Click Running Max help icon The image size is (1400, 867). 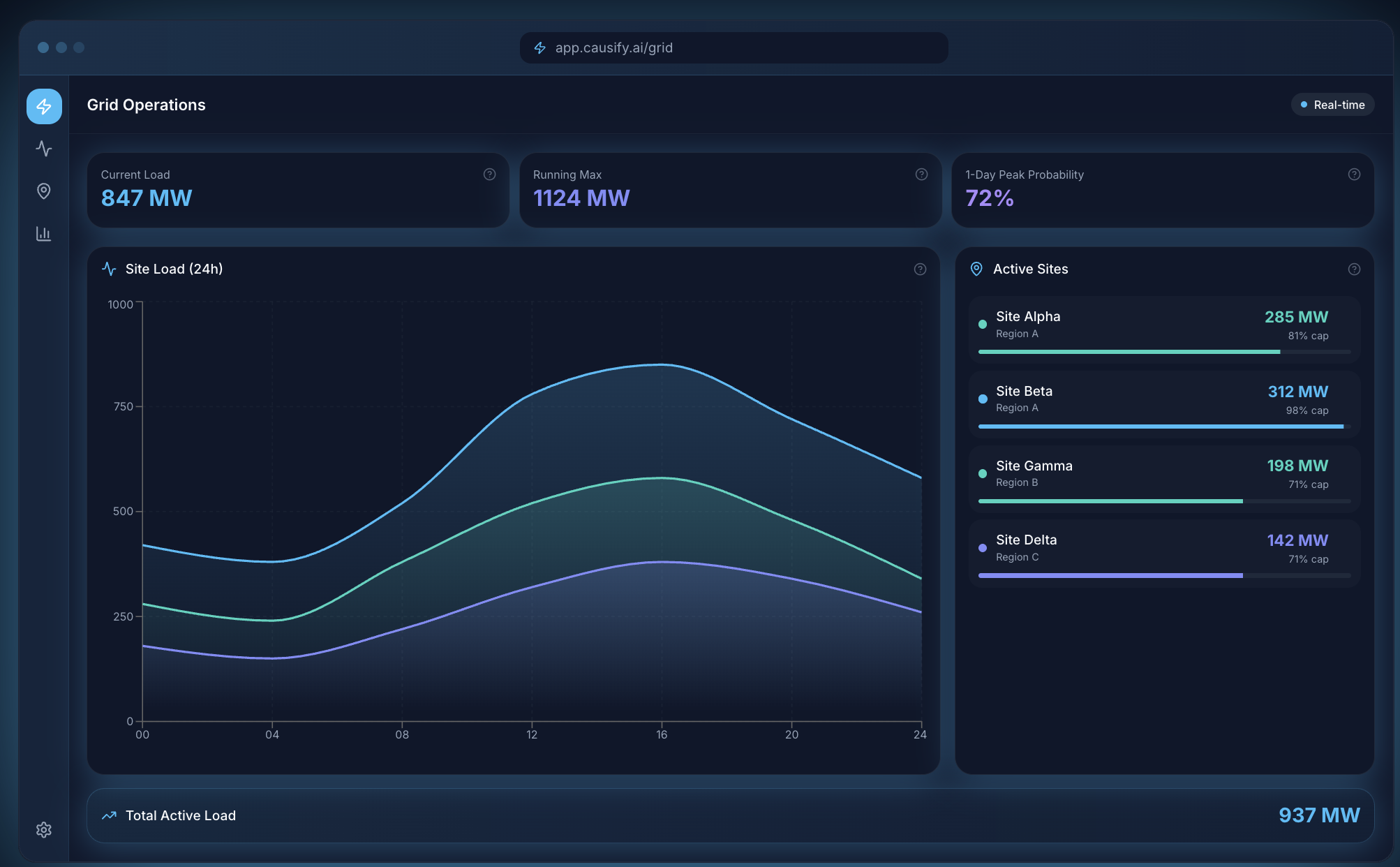point(921,175)
